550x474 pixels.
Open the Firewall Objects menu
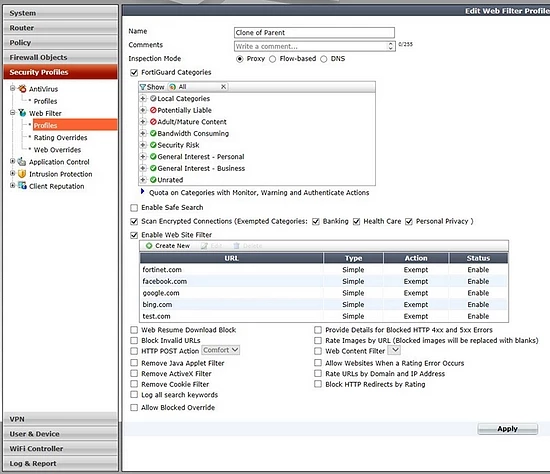point(61,57)
